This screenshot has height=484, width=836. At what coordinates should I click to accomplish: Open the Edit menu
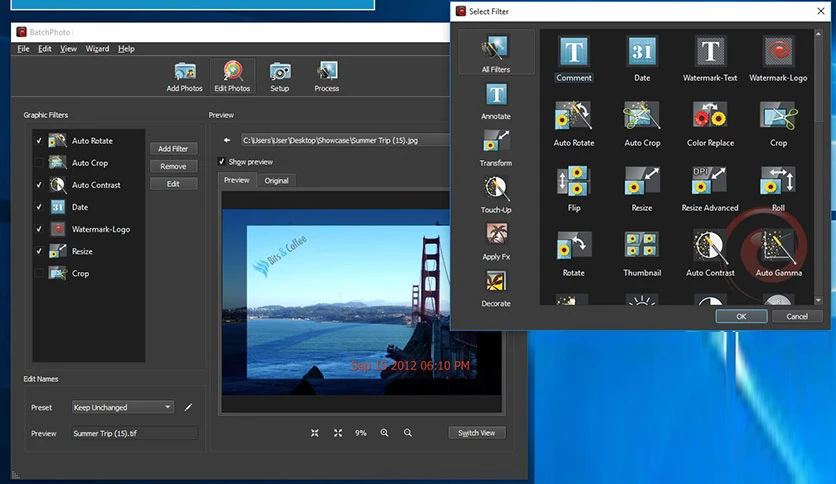(x=45, y=49)
